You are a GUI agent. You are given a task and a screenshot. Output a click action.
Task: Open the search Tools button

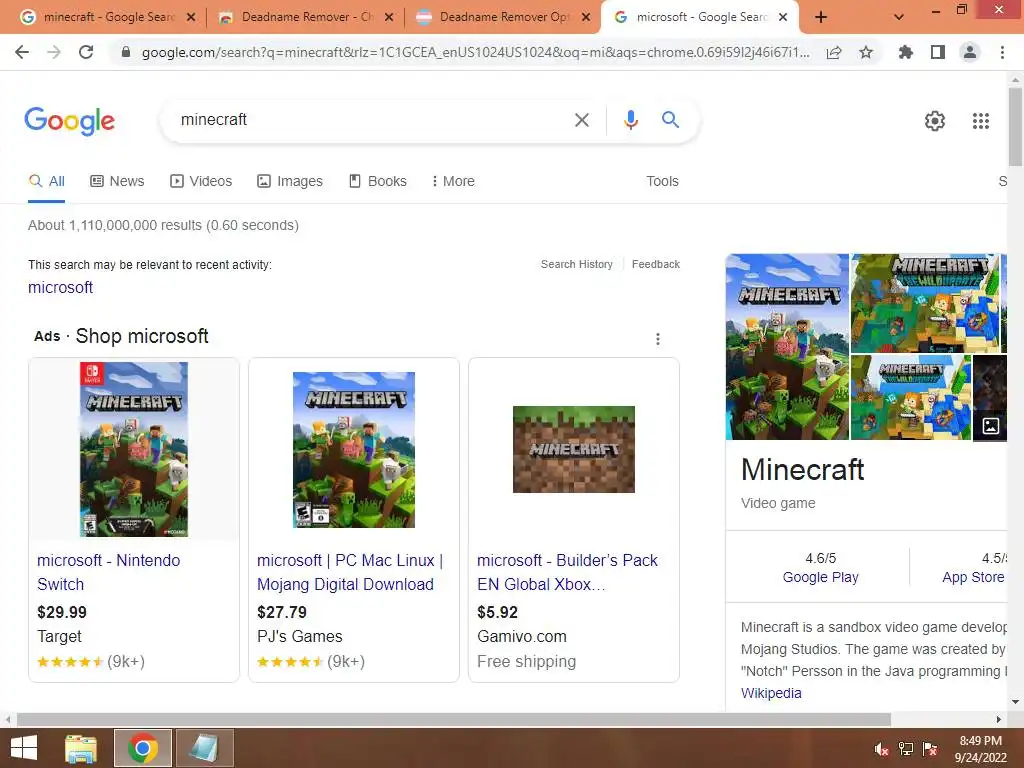(662, 182)
